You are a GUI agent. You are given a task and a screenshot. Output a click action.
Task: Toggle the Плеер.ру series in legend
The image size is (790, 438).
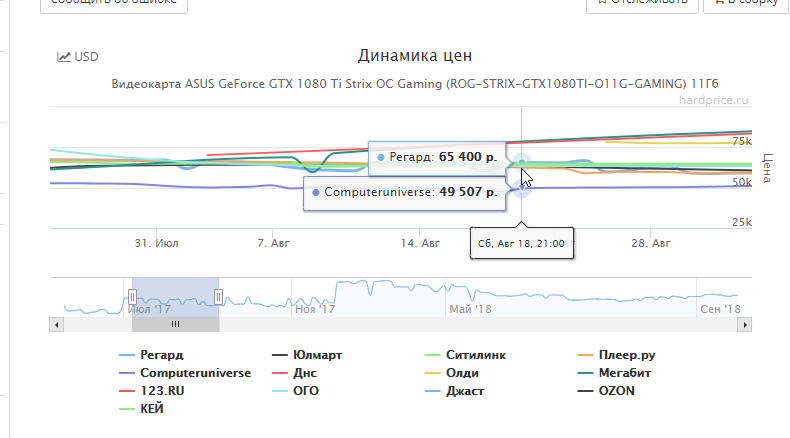pyautogui.click(x=616, y=355)
